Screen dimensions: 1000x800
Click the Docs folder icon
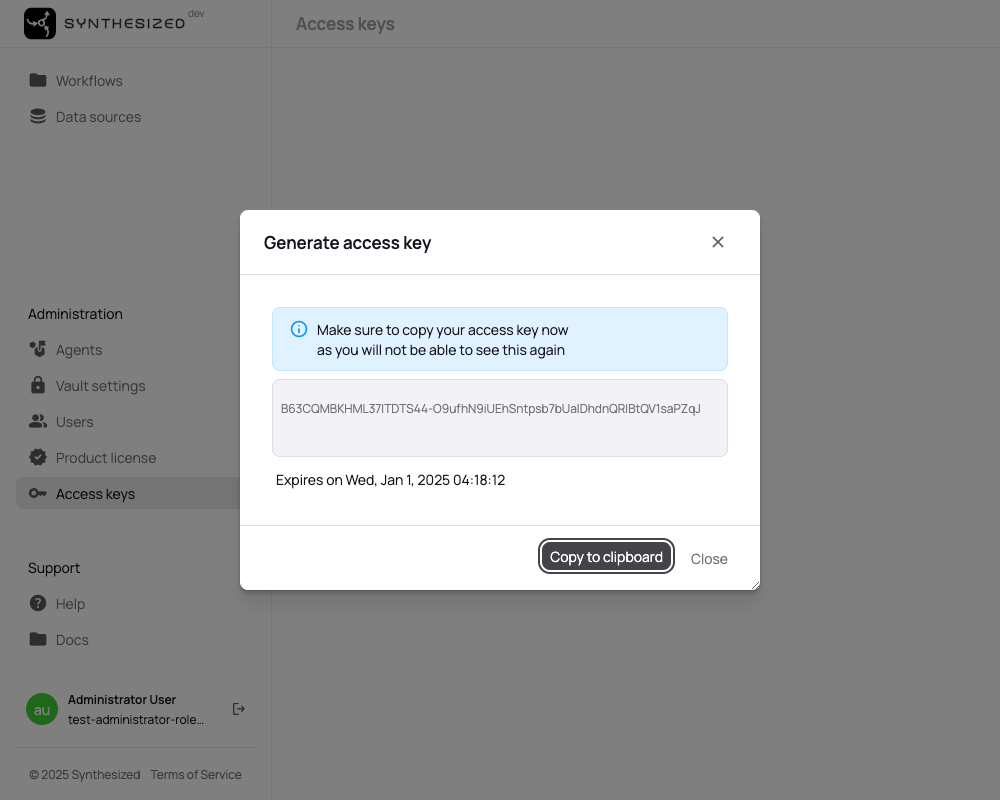[x=38, y=639]
